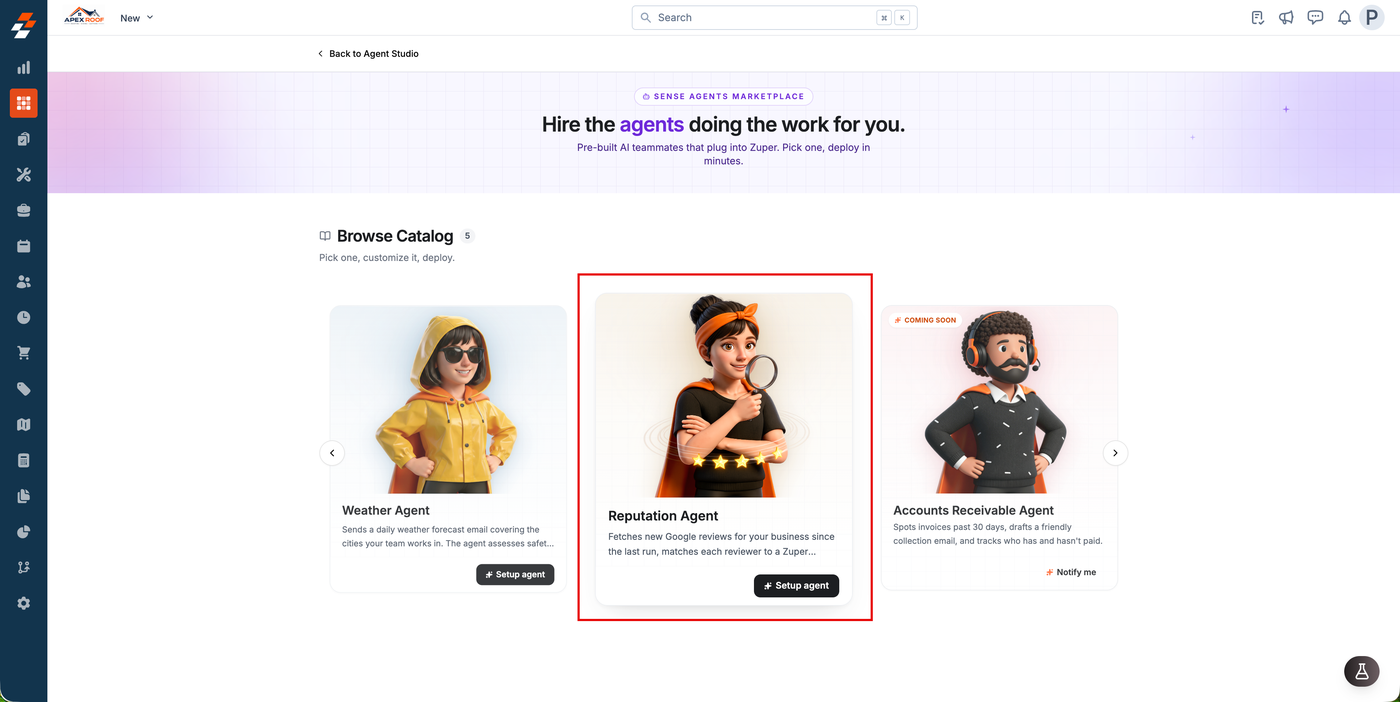Select the Reputation Agent character image
This screenshot has width=1400, height=702.
[x=724, y=395]
